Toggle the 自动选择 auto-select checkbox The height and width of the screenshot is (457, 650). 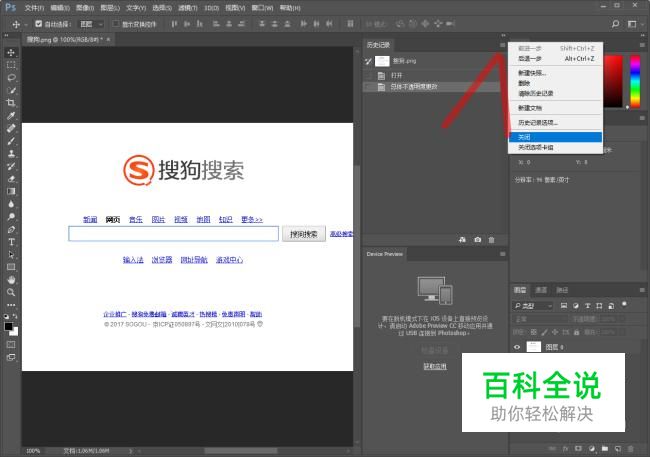pyautogui.click(x=39, y=24)
